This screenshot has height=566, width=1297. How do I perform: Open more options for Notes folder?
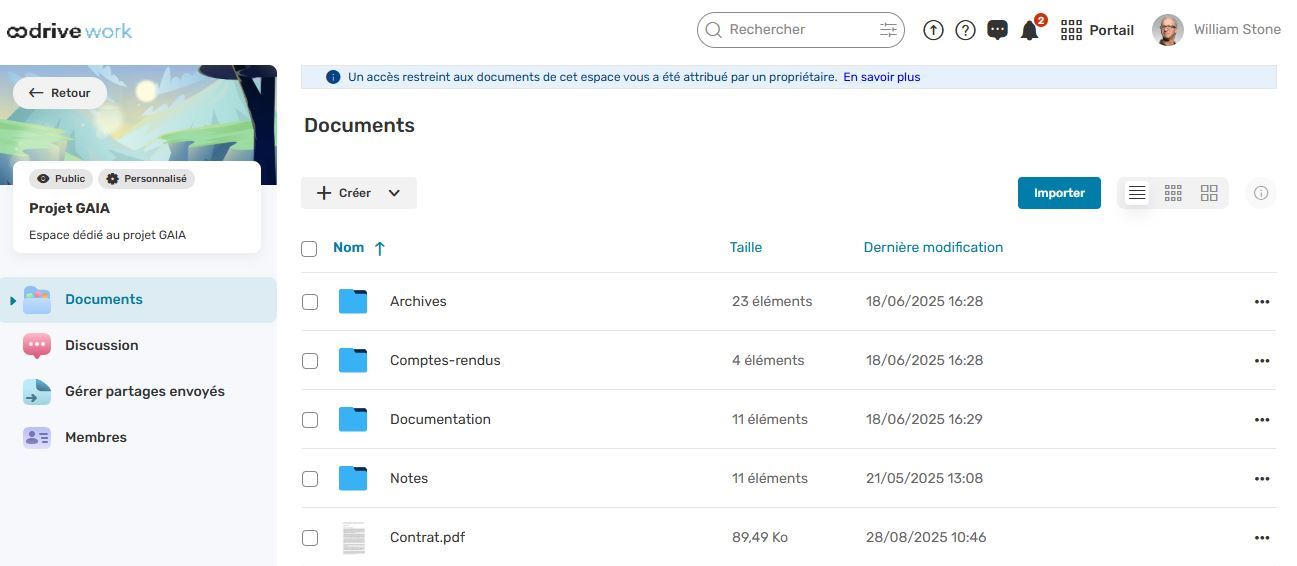pyautogui.click(x=1261, y=479)
